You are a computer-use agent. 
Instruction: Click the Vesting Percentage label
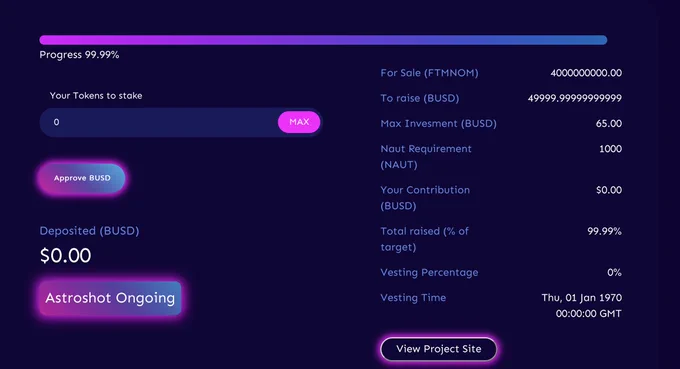(429, 272)
